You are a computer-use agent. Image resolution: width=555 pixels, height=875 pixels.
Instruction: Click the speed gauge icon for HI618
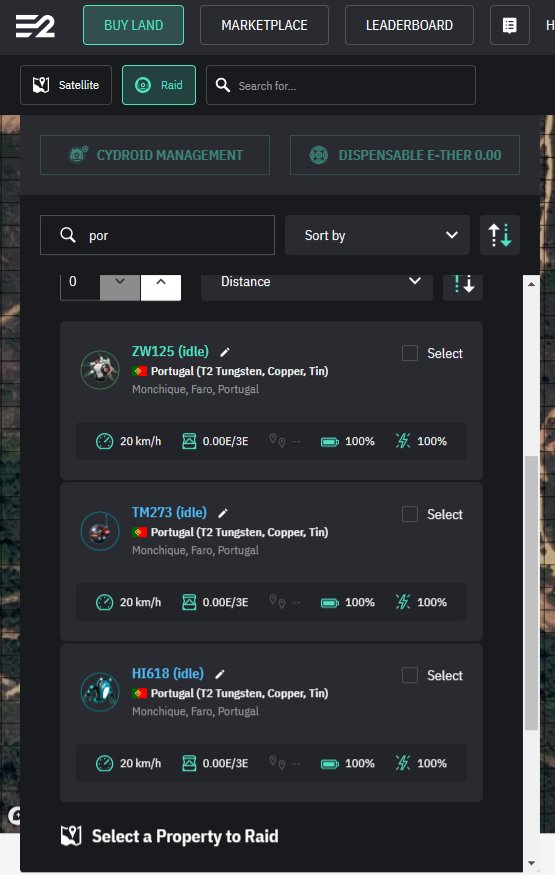pyautogui.click(x=104, y=763)
